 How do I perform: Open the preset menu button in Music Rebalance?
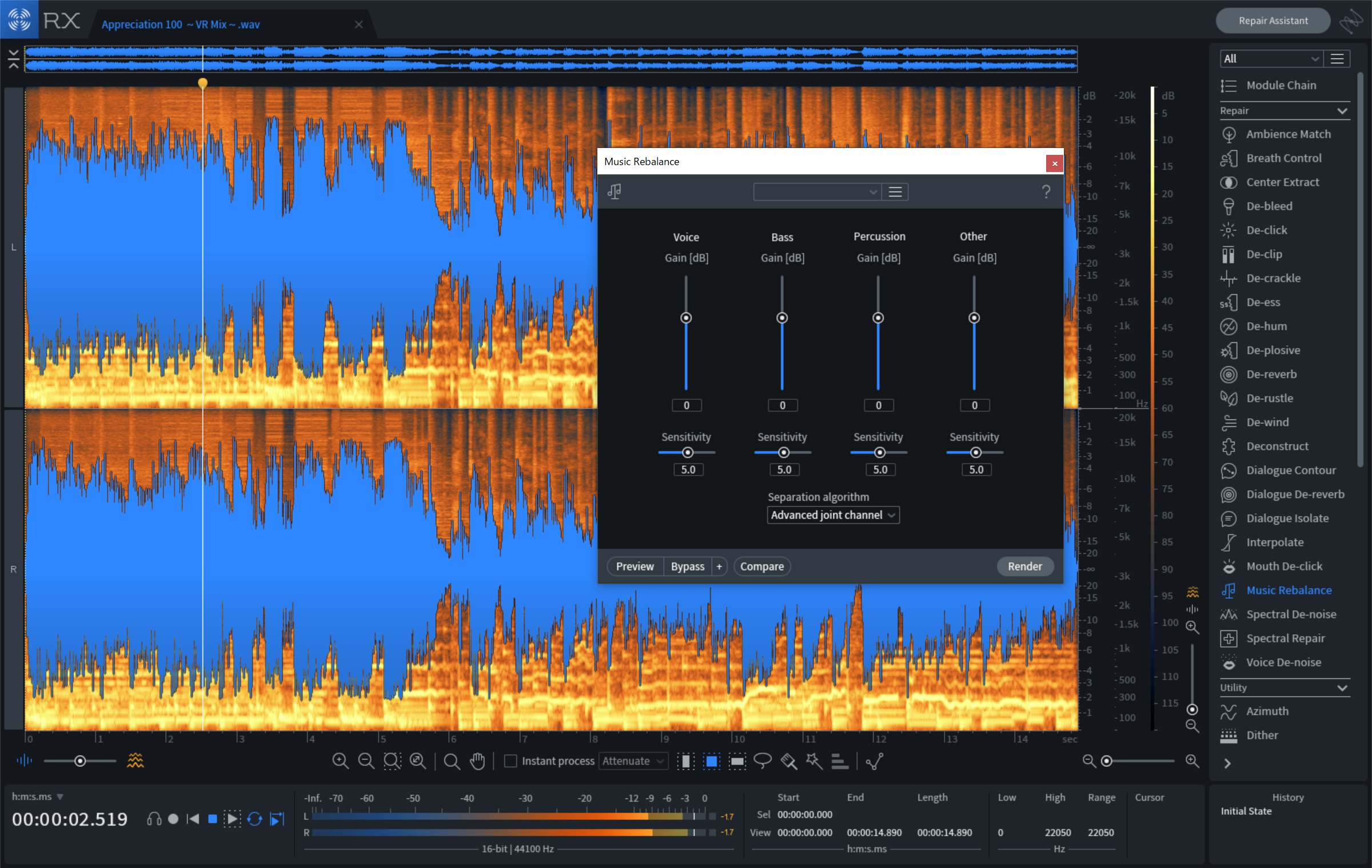pyautogui.click(x=895, y=191)
